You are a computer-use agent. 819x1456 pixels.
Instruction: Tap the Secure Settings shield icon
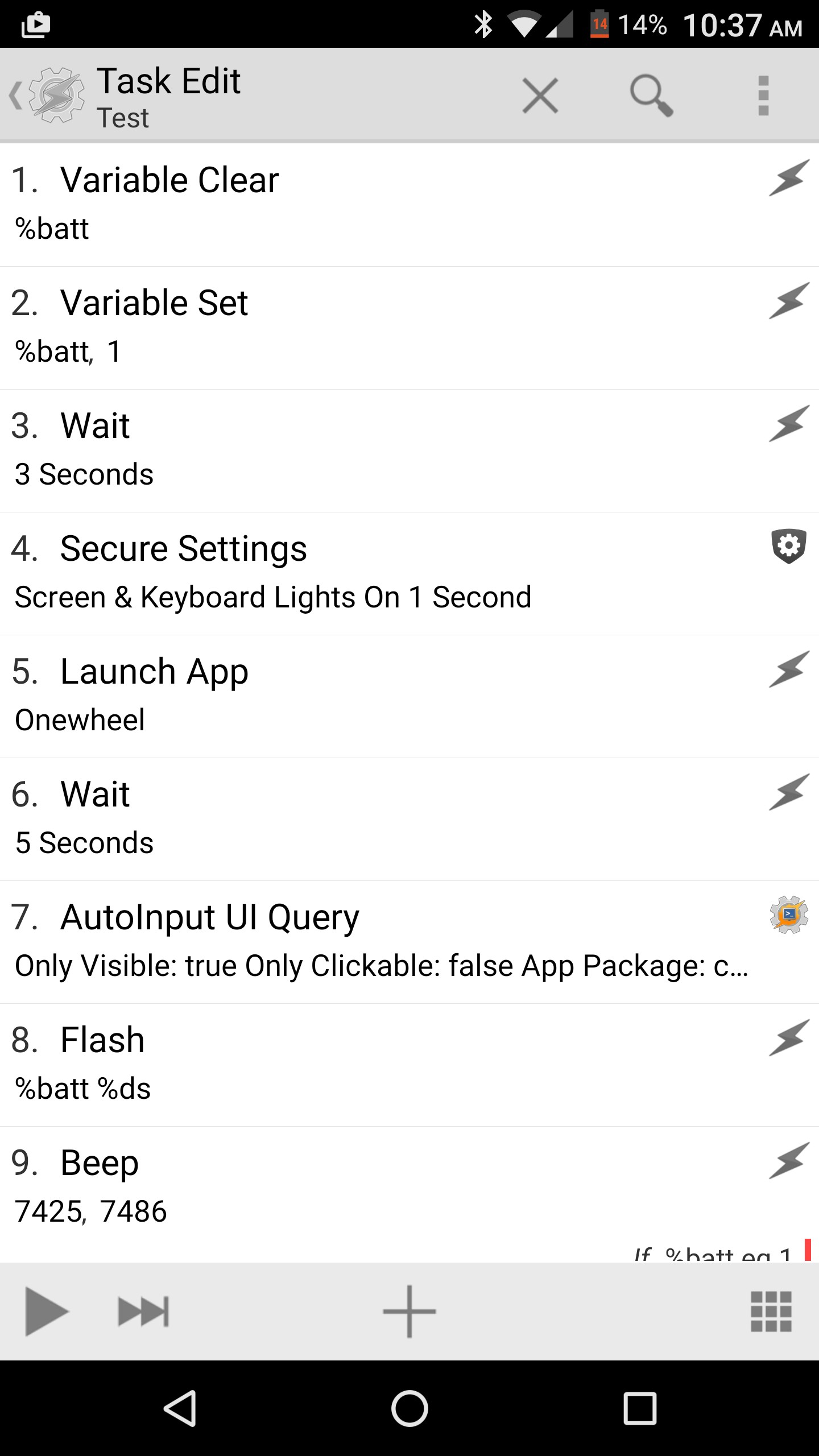point(789,546)
